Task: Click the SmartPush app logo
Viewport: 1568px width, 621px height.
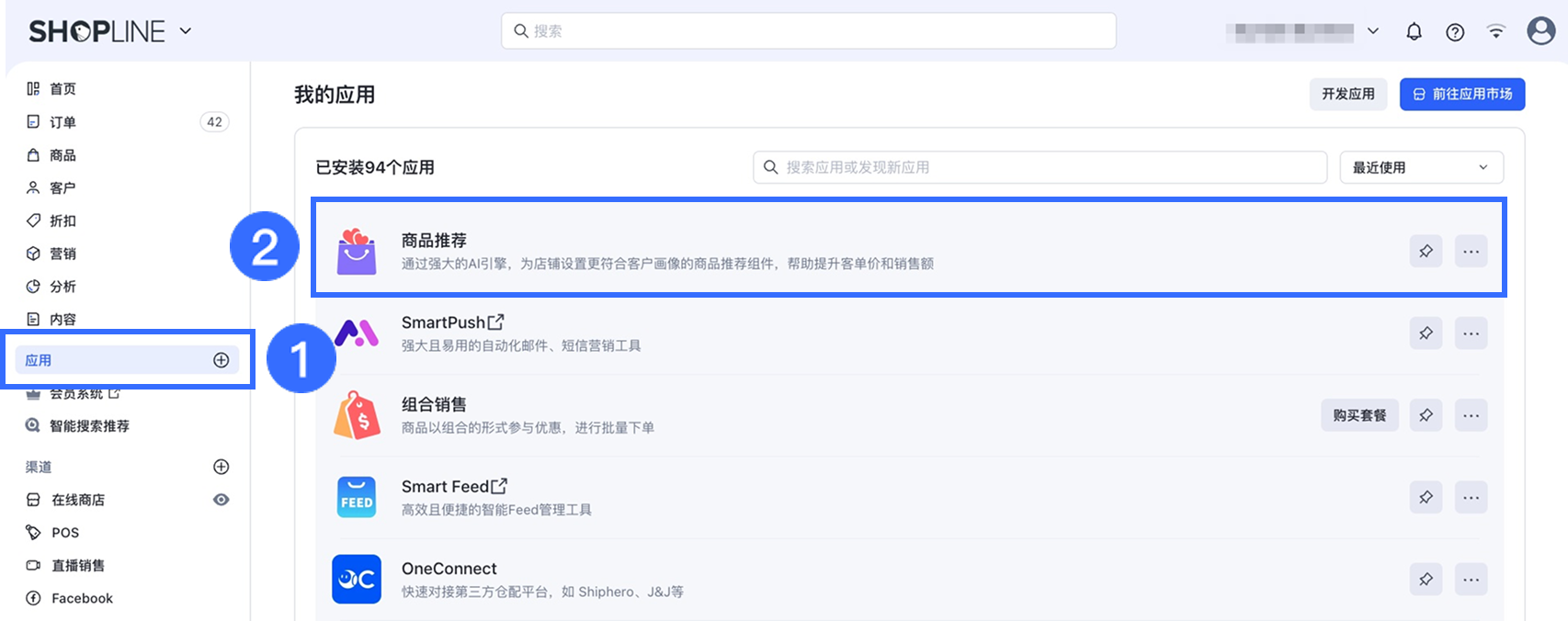Action: coord(357,333)
